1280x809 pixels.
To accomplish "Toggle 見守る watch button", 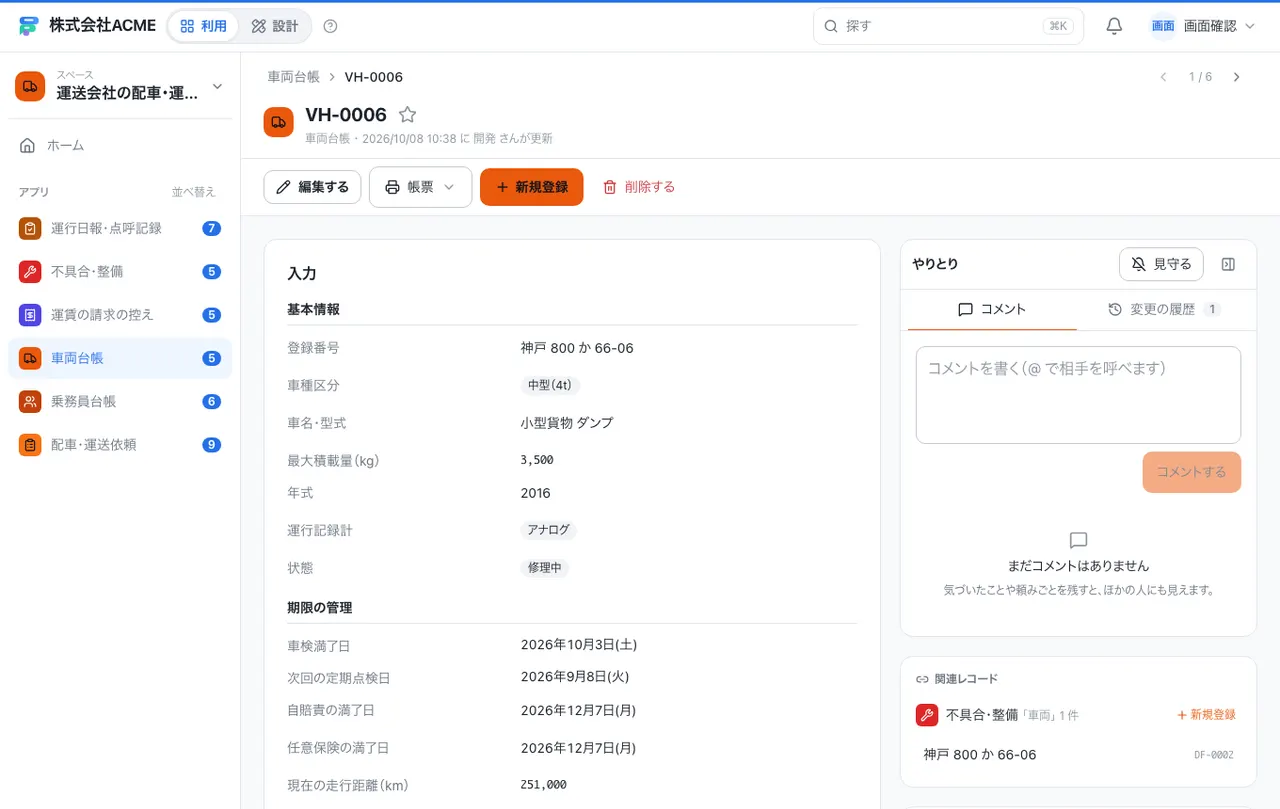I will pyautogui.click(x=1161, y=264).
